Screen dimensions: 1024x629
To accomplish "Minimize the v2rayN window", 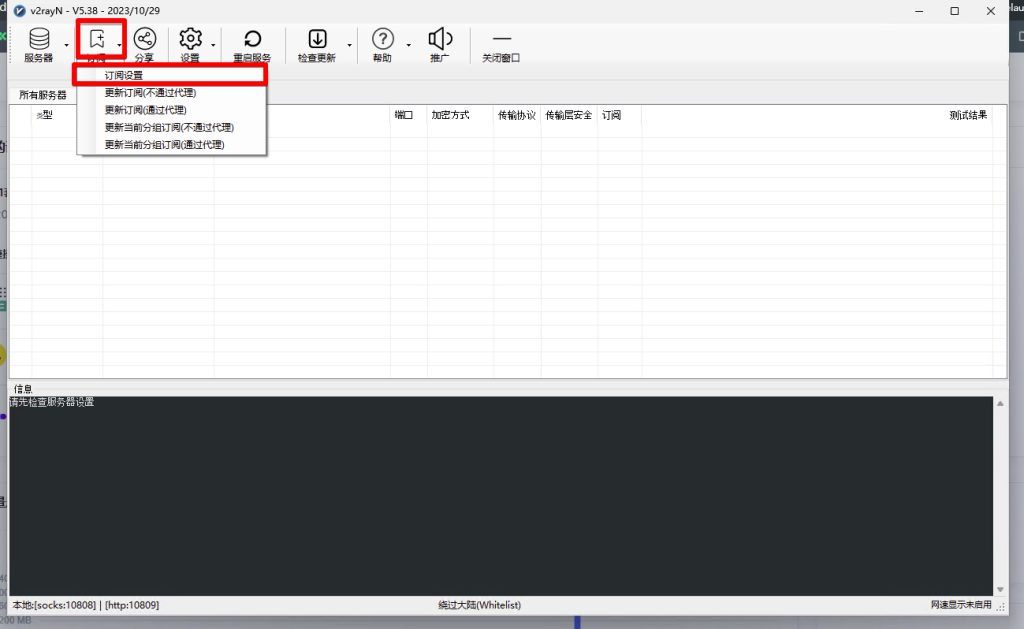I will tap(919, 11).
